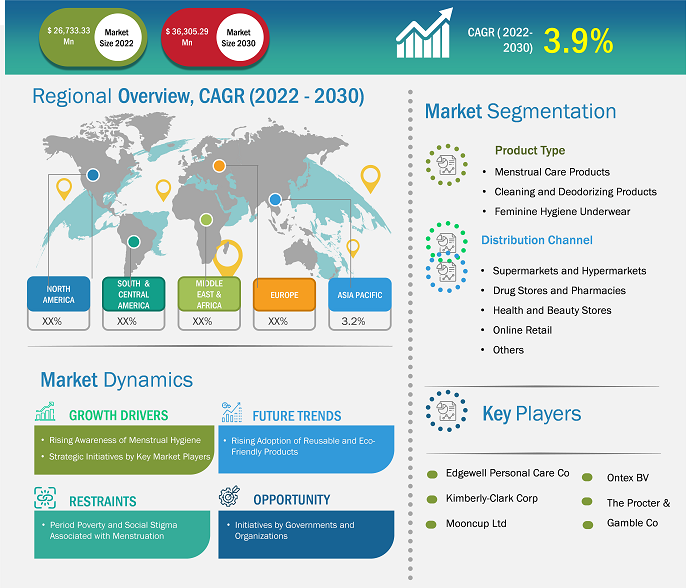Click Ontex BV key player

628,478
